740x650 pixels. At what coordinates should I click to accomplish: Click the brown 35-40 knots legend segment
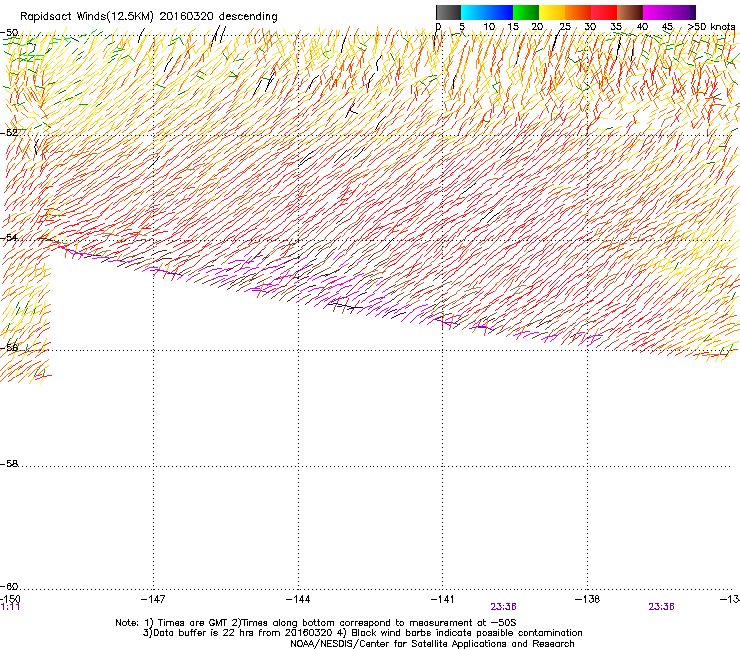pyautogui.click(x=630, y=12)
